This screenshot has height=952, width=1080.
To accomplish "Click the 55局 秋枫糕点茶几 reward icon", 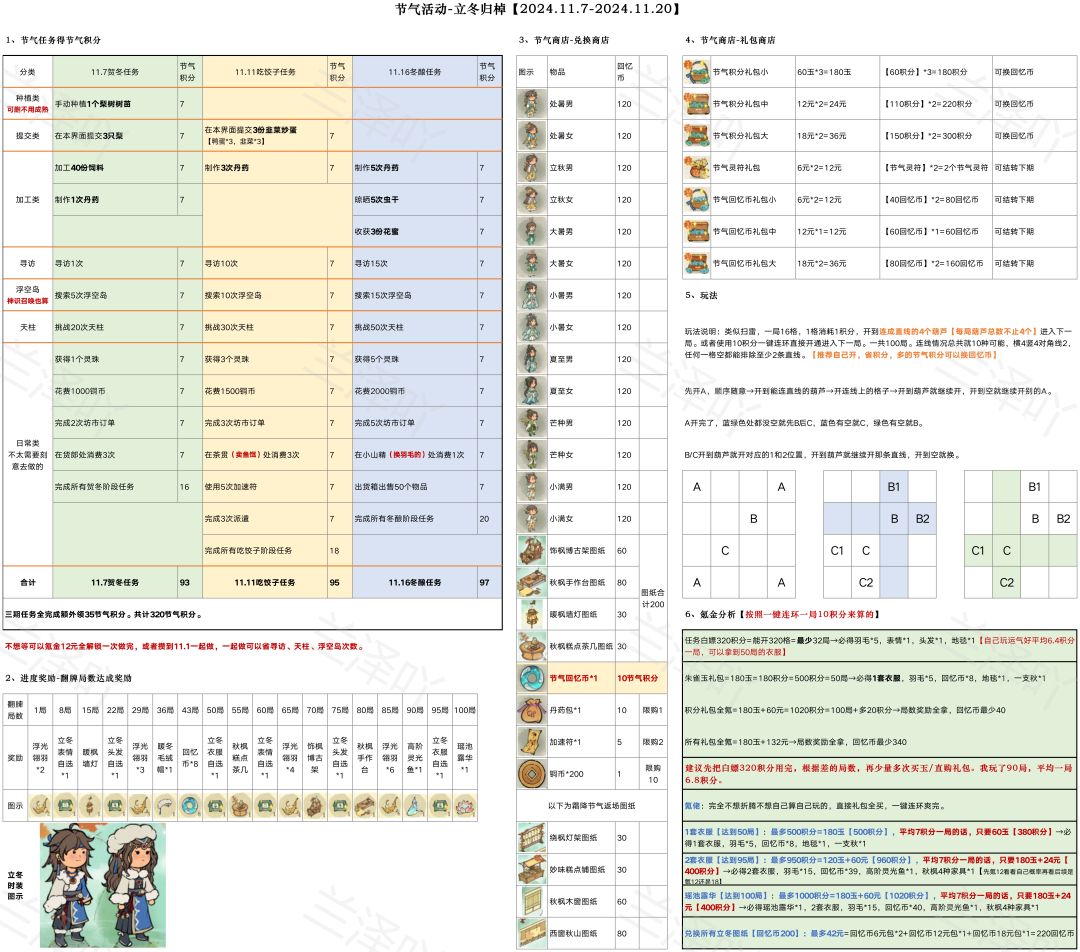I will 240,805.
